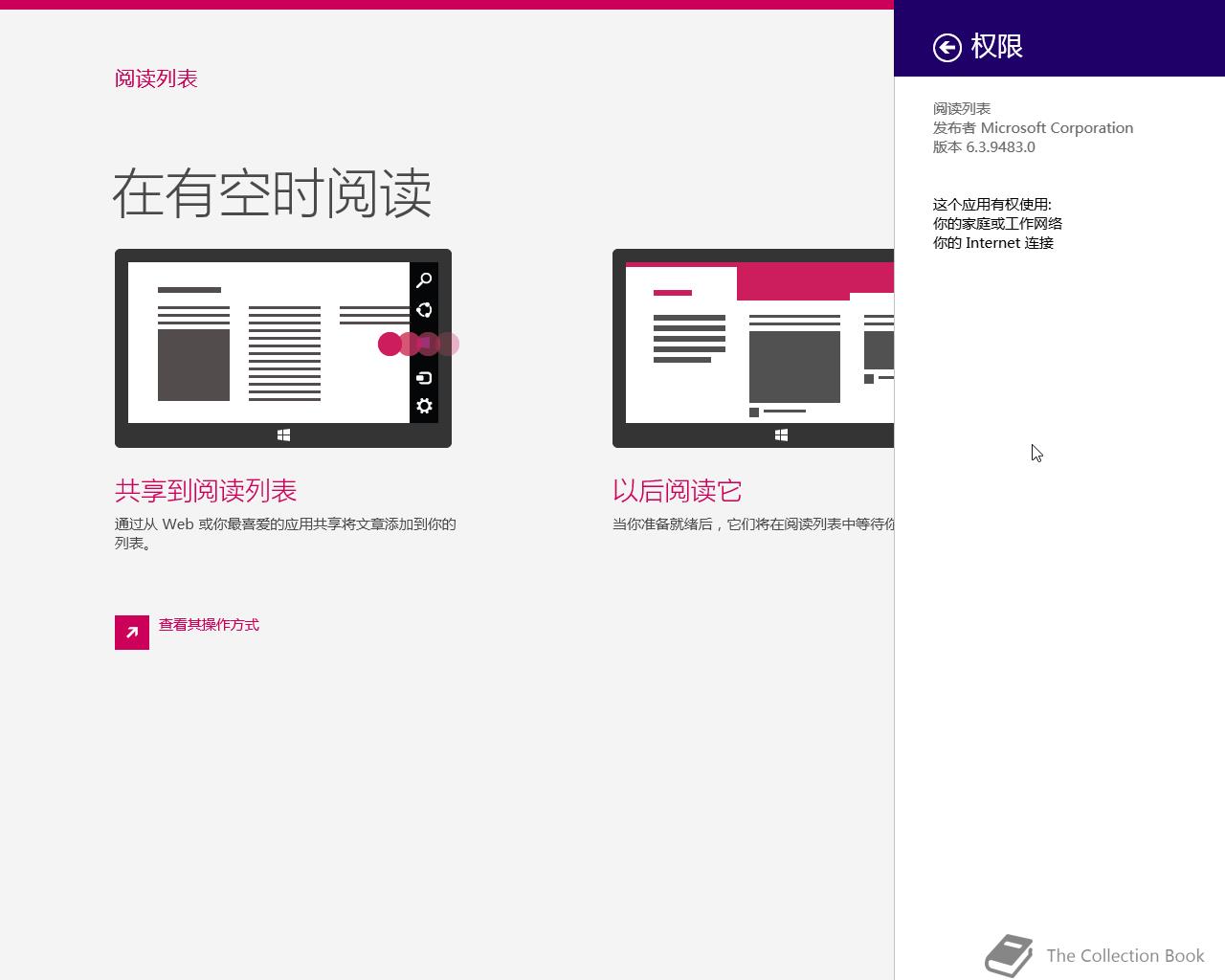Click the version '版本 6.3.9483.0' text
Viewport: 1225px width, 980px height.
click(x=984, y=147)
